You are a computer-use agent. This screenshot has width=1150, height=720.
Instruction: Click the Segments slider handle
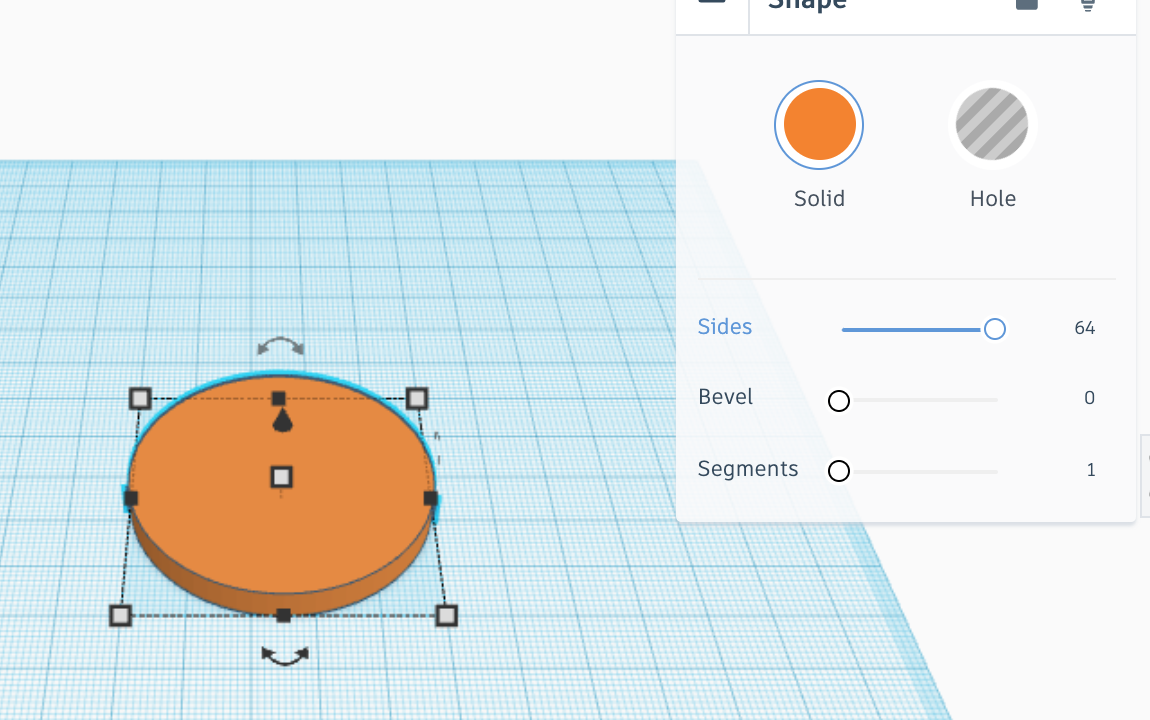click(838, 471)
